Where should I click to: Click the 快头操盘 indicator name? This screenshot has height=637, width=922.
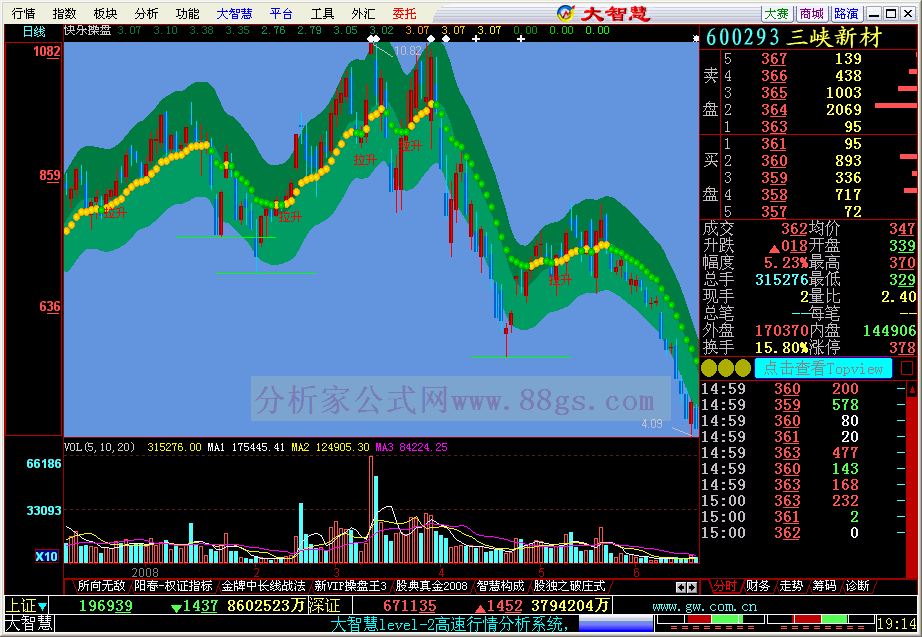tap(88, 30)
